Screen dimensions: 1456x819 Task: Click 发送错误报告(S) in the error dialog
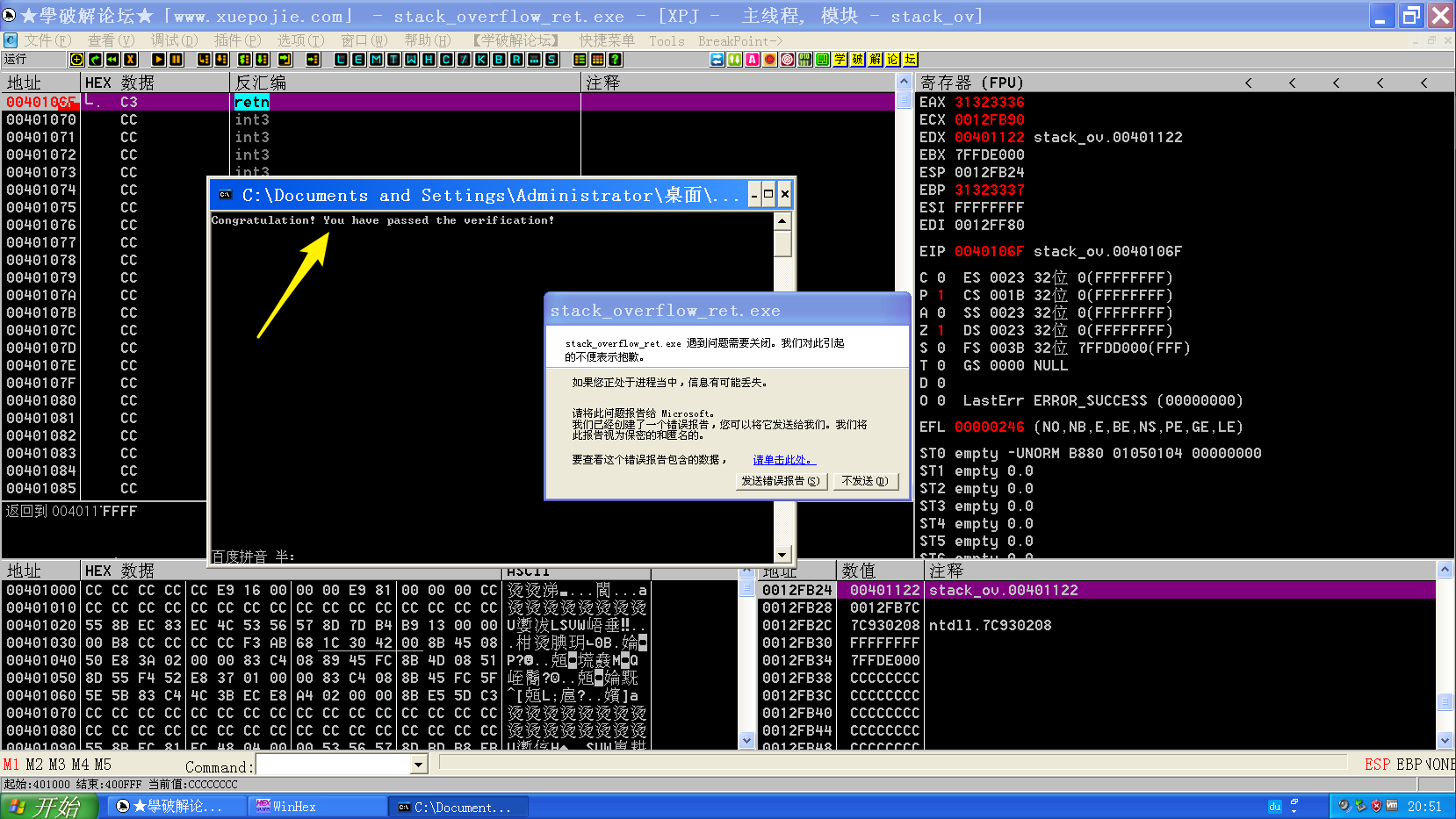tap(780, 481)
